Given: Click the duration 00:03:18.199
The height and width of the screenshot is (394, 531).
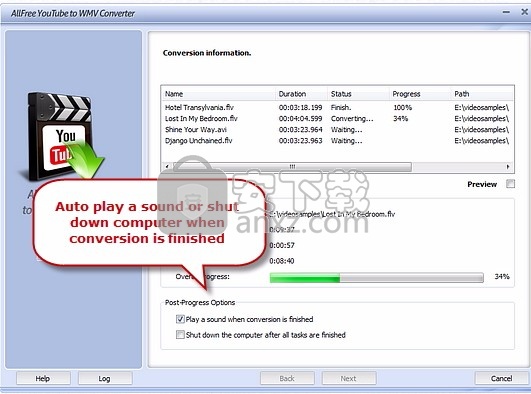Looking at the screenshot, I should pyautogui.click(x=300, y=108).
